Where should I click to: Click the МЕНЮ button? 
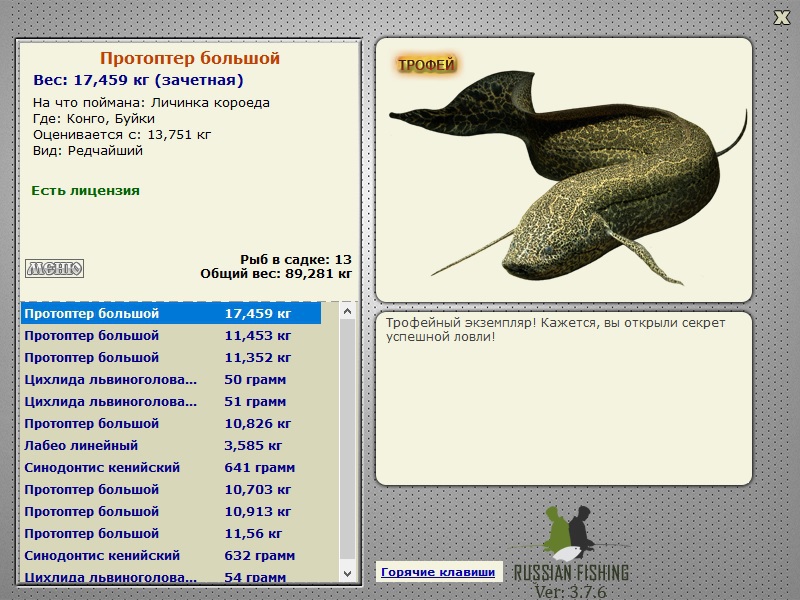pyautogui.click(x=54, y=268)
